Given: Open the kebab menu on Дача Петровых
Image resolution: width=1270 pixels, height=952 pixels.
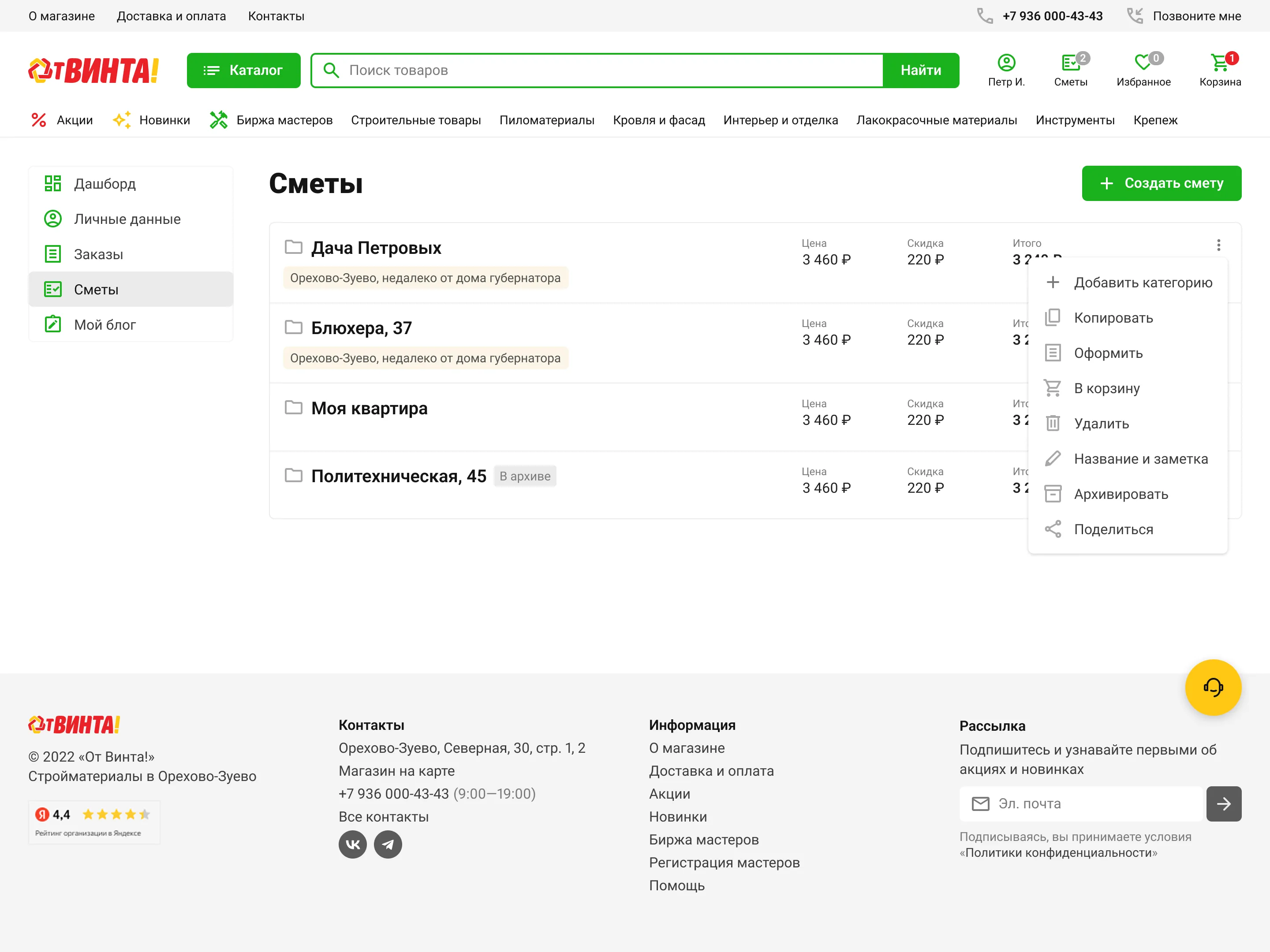Looking at the screenshot, I should tap(1218, 245).
